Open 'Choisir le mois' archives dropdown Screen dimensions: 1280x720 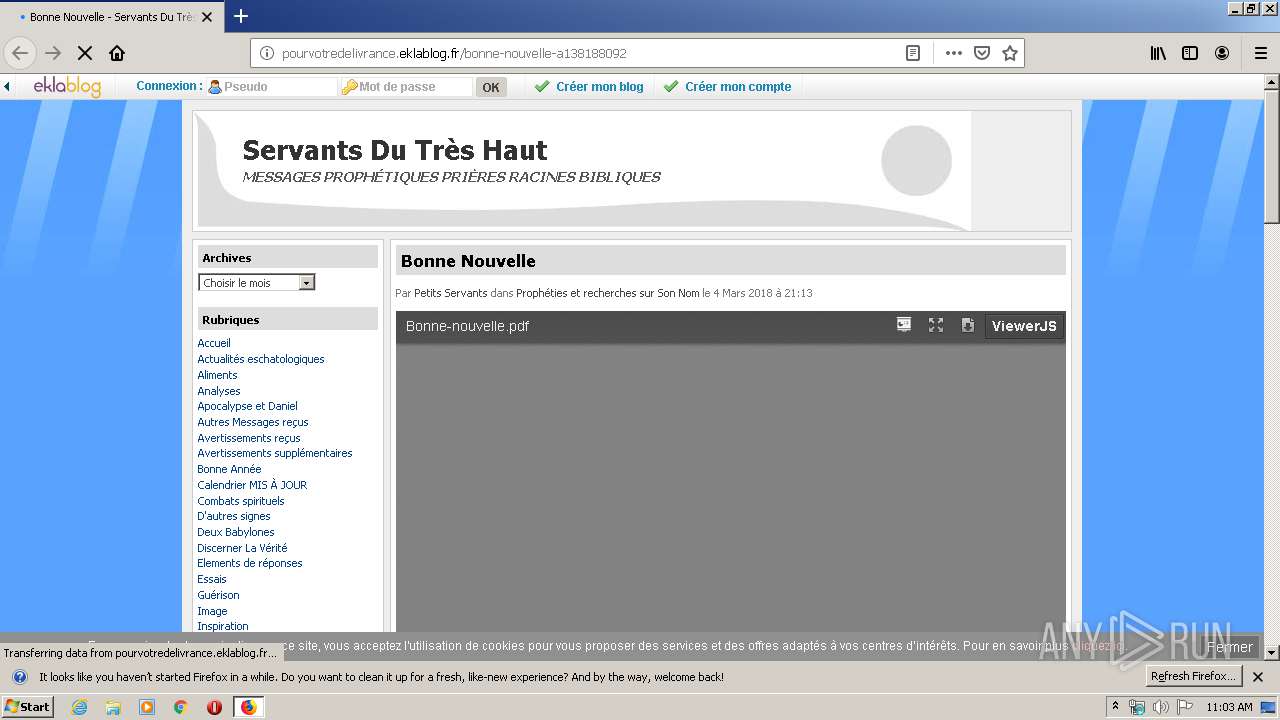[257, 283]
